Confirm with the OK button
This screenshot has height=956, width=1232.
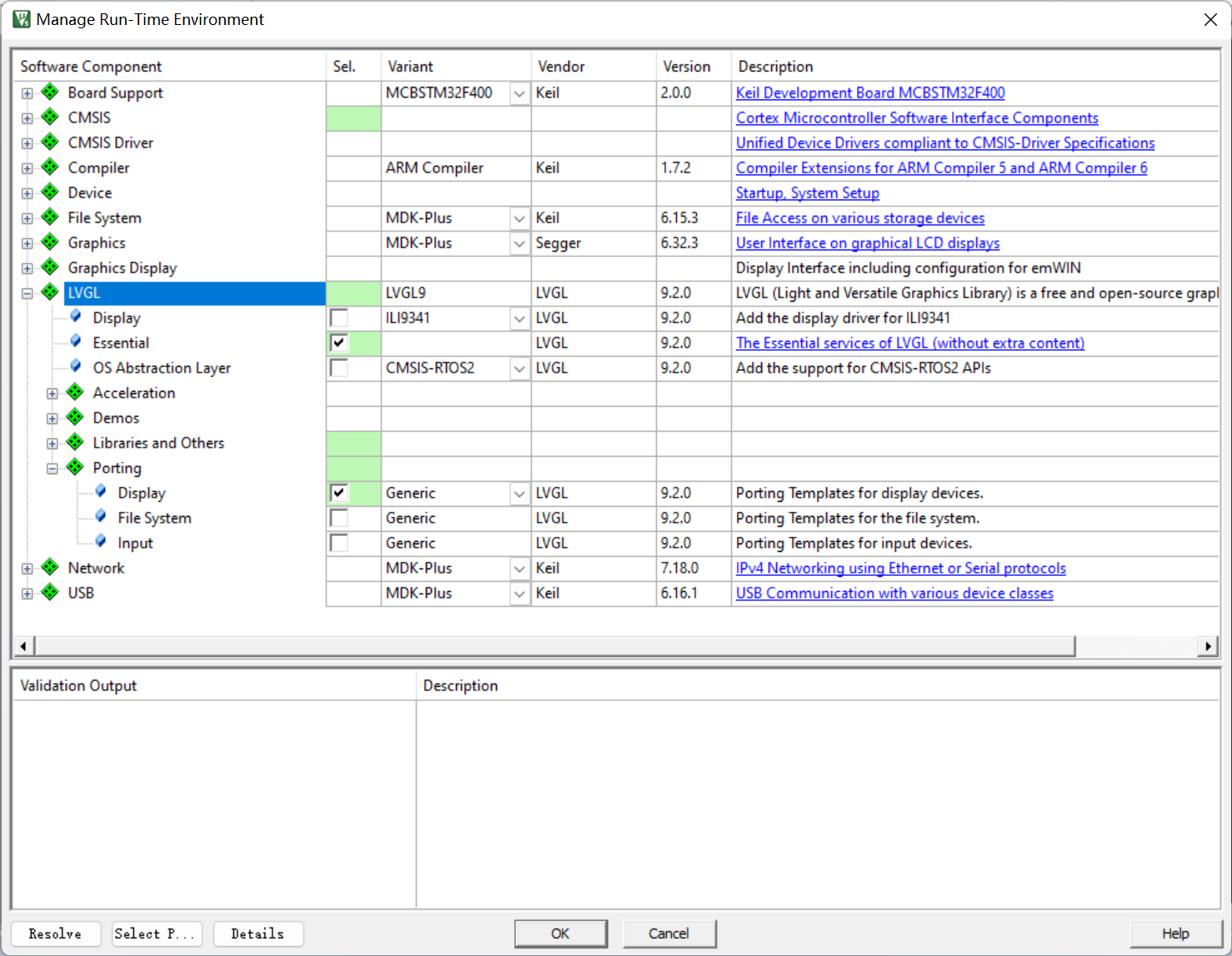pos(561,933)
